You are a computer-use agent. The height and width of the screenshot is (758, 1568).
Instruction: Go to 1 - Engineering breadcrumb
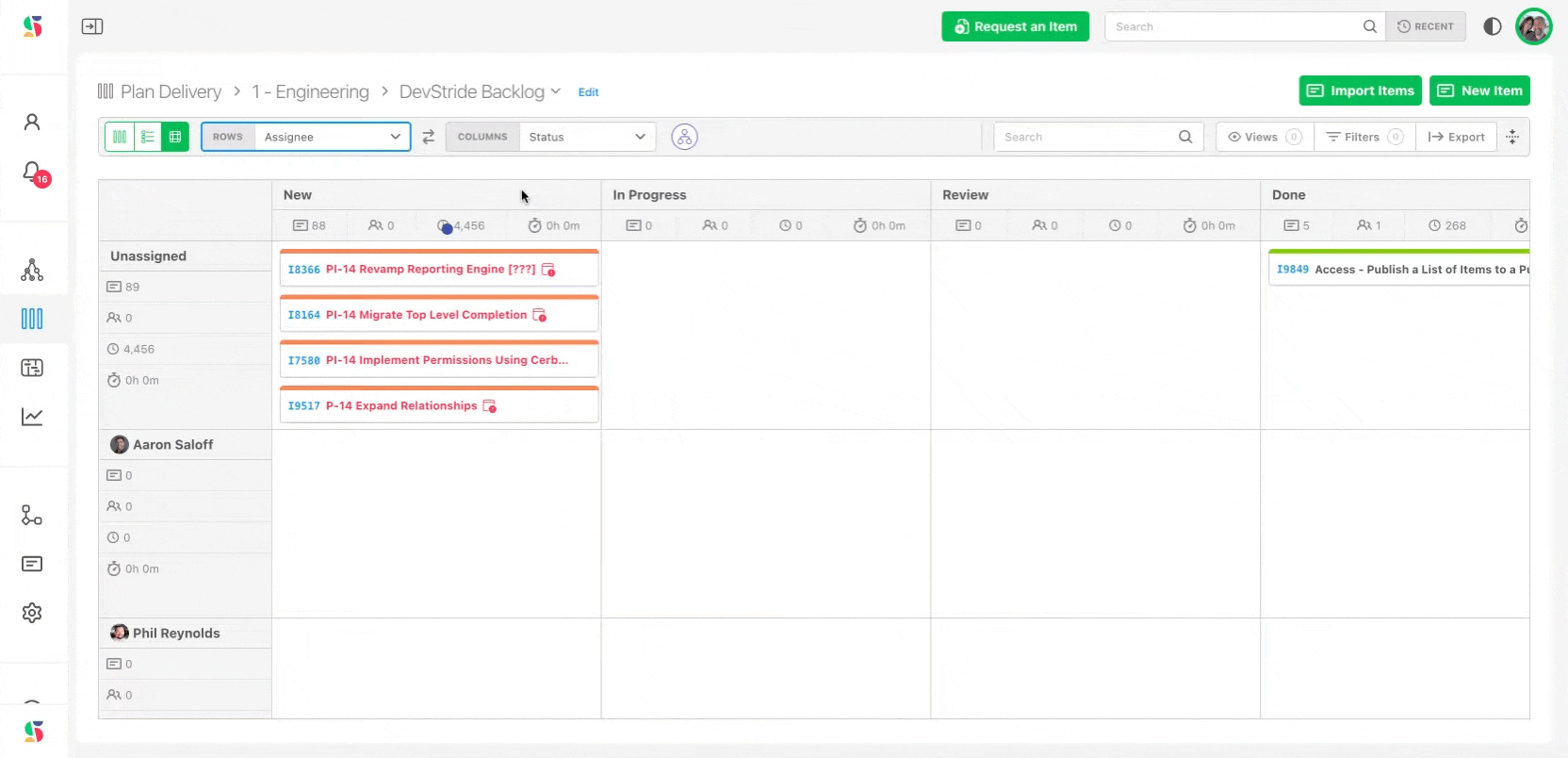pos(310,91)
